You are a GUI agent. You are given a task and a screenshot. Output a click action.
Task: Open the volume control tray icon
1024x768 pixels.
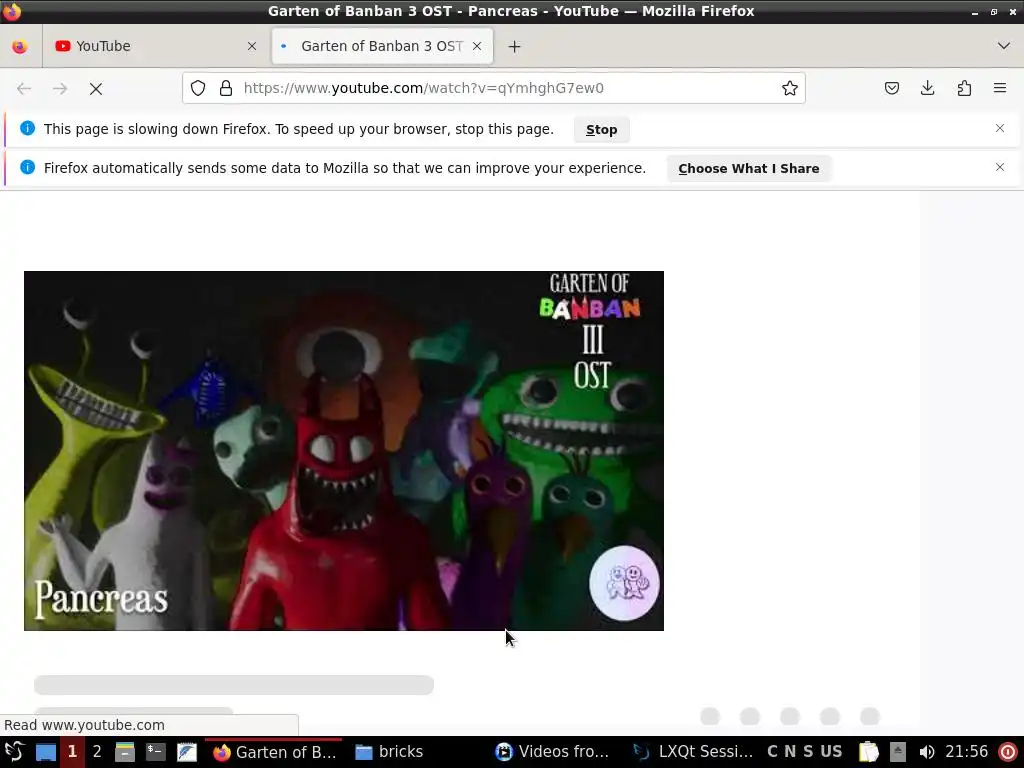[x=926, y=752]
